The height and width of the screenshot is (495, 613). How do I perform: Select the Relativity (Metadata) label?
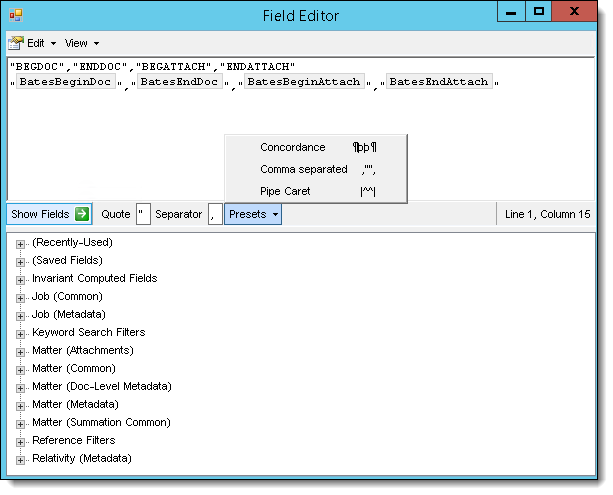pos(82,458)
